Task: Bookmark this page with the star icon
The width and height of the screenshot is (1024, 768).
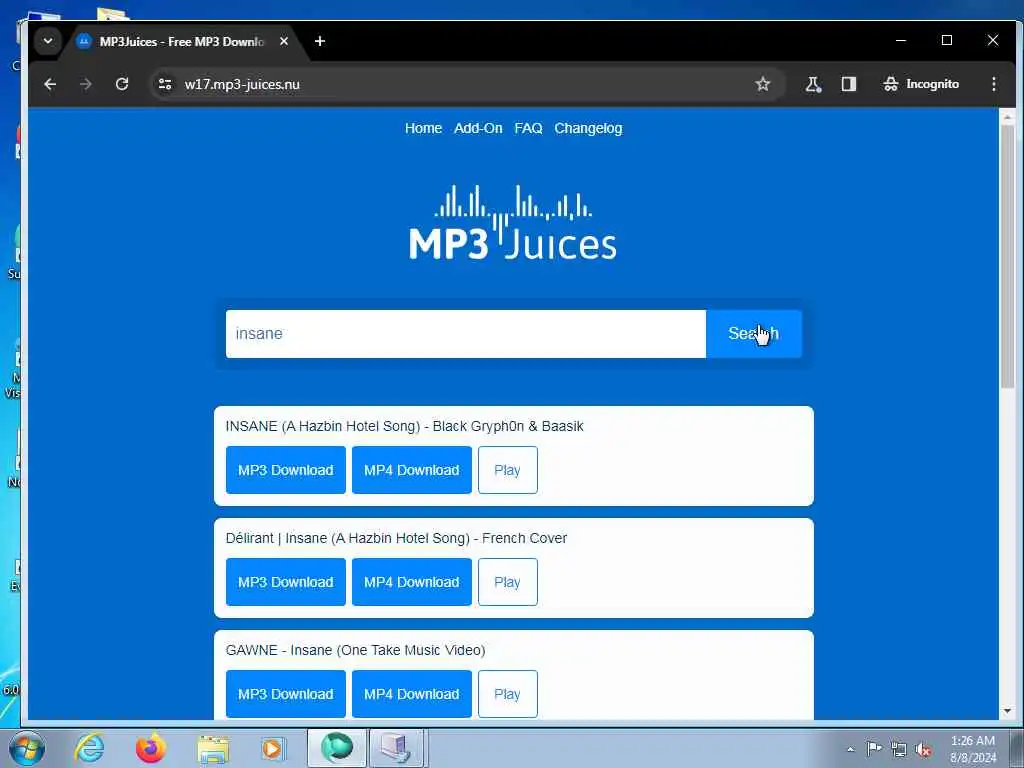Action: pyautogui.click(x=762, y=84)
